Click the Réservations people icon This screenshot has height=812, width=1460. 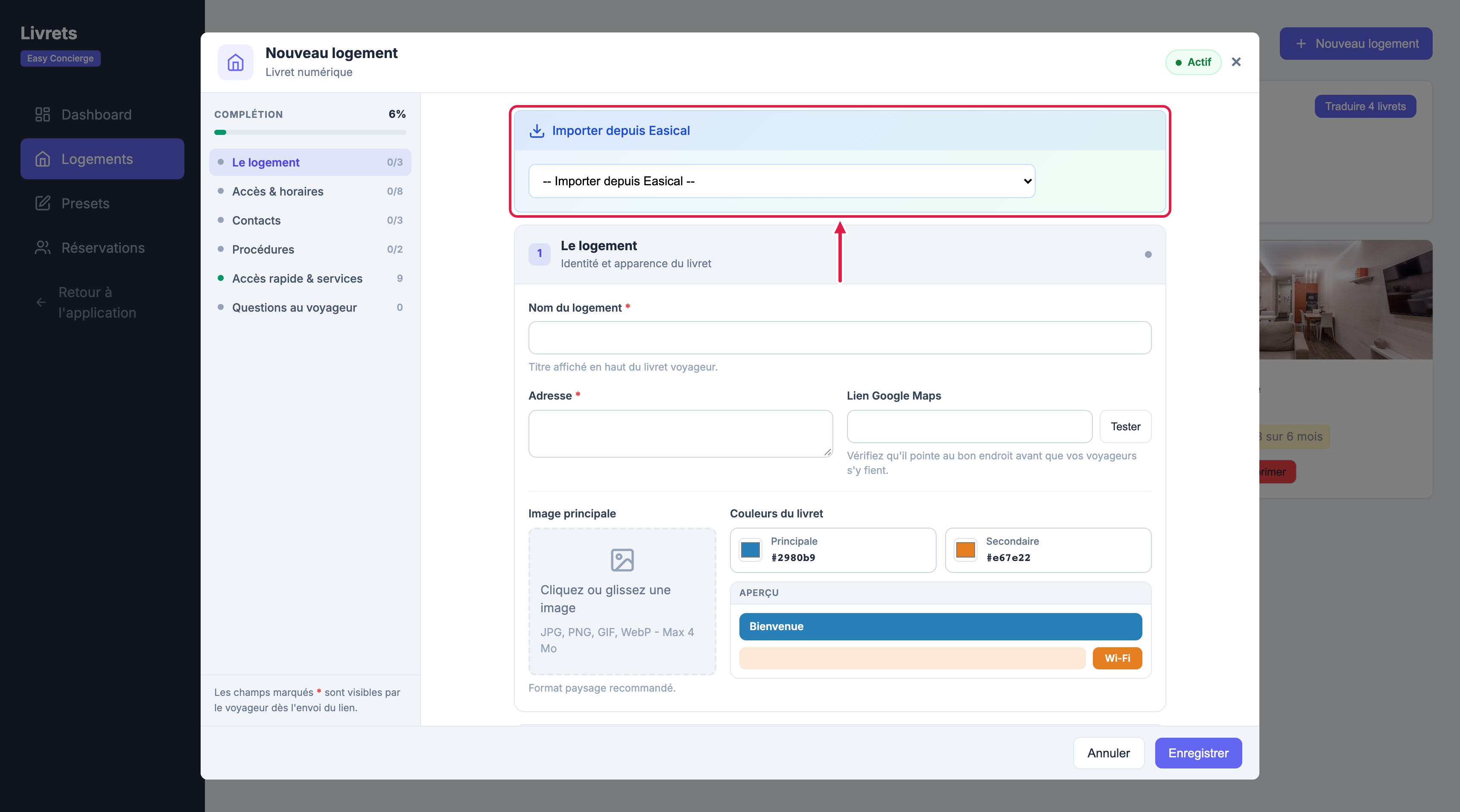(x=43, y=248)
